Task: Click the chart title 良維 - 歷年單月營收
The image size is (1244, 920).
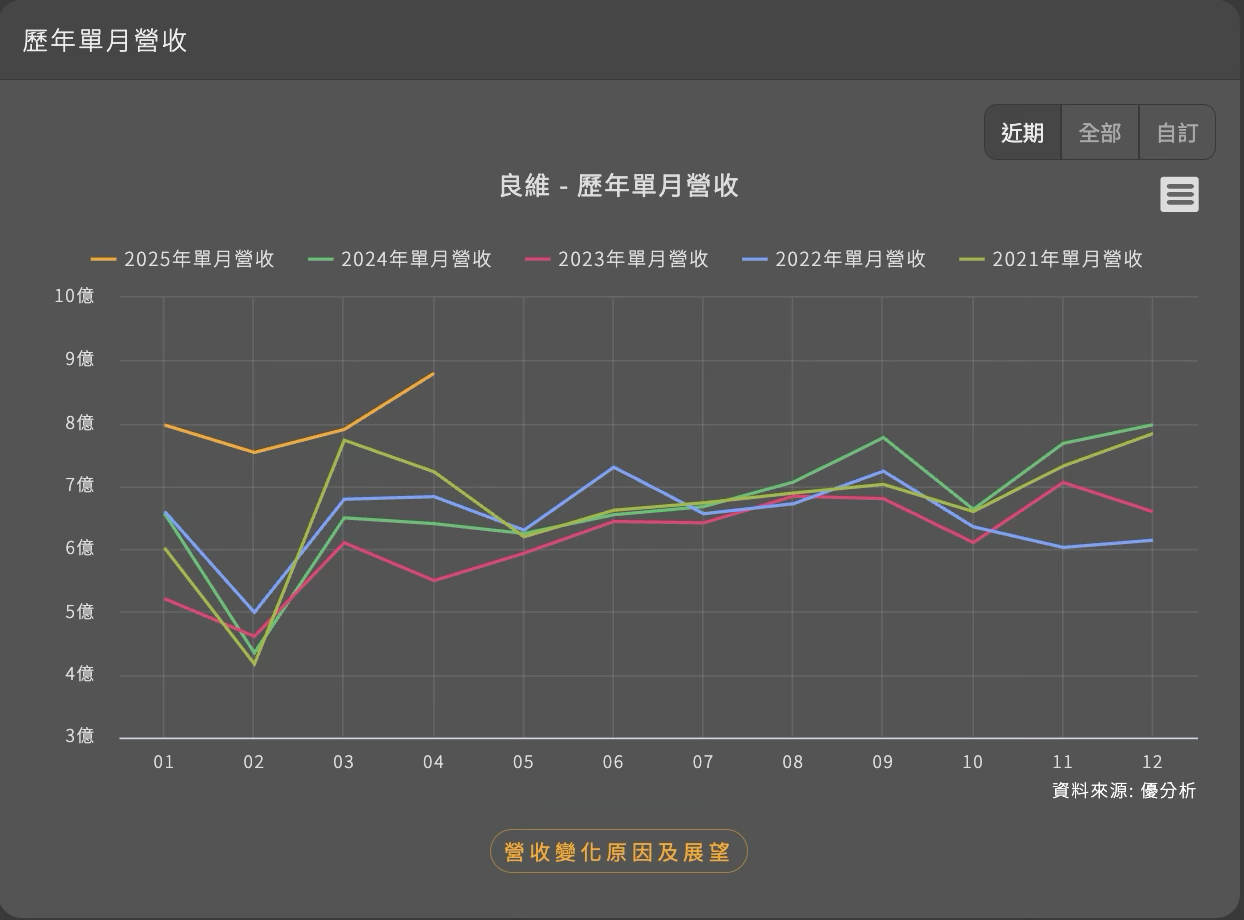Action: [x=619, y=186]
